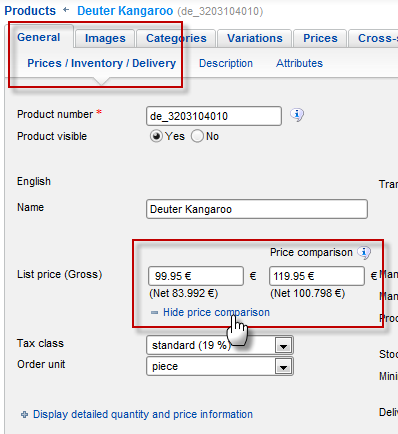Click the Order unit label

click(x=41, y=364)
